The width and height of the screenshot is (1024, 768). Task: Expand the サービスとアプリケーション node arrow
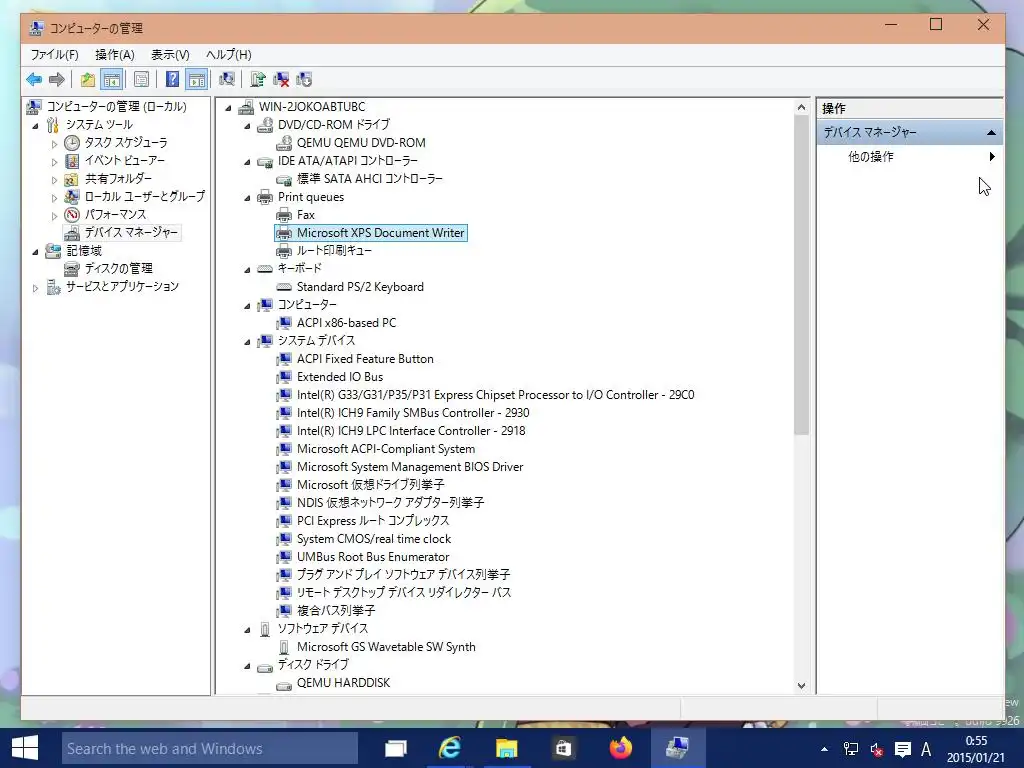coord(35,287)
